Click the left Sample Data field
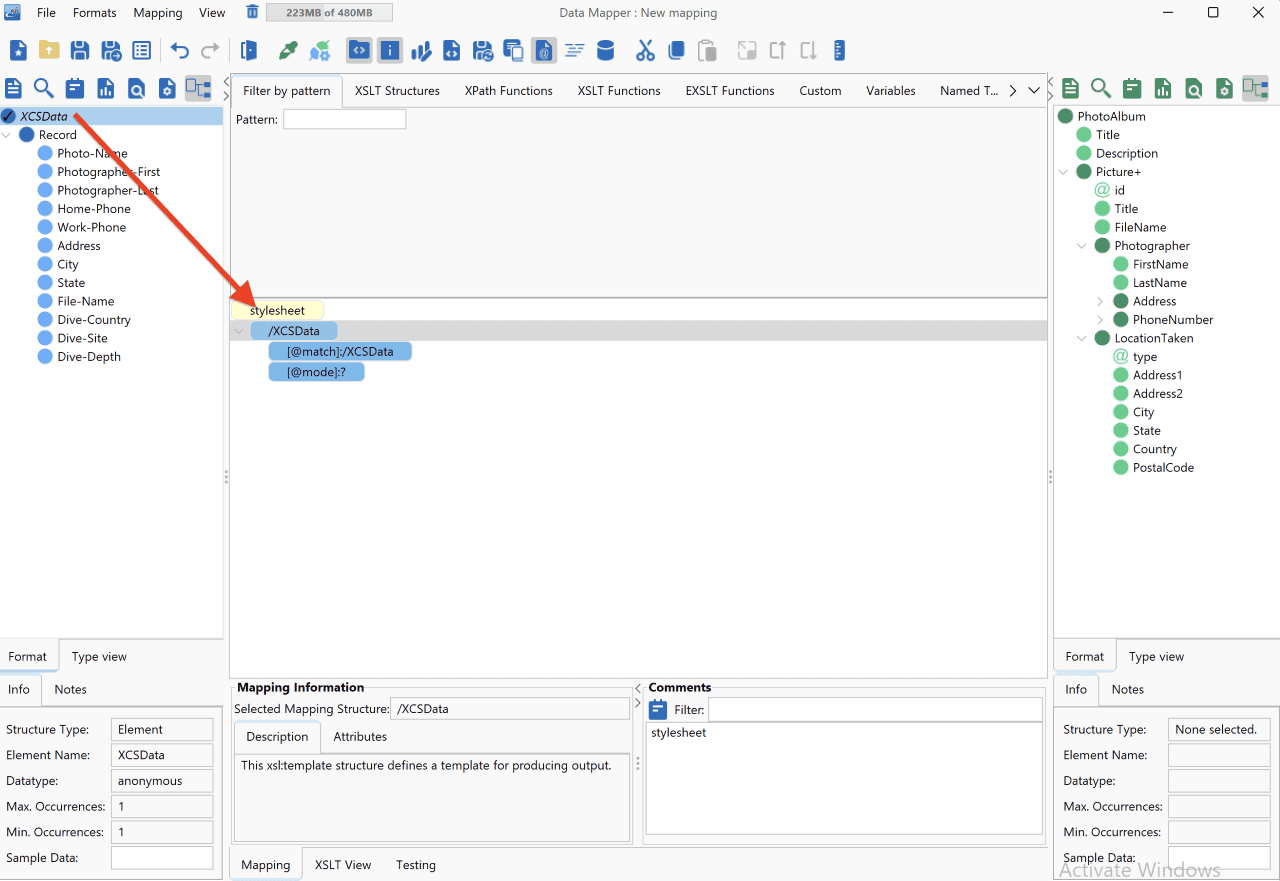 click(162, 858)
